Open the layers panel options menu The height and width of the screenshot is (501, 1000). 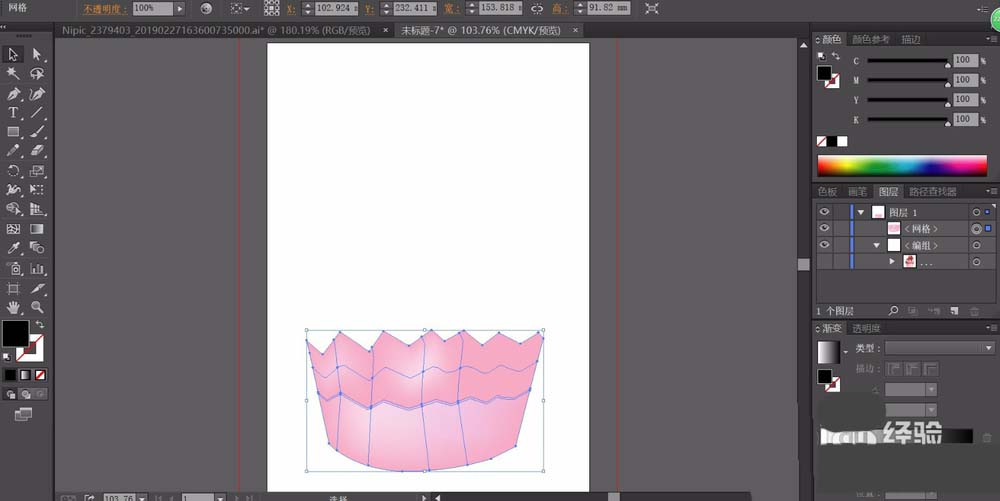coord(990,191)
